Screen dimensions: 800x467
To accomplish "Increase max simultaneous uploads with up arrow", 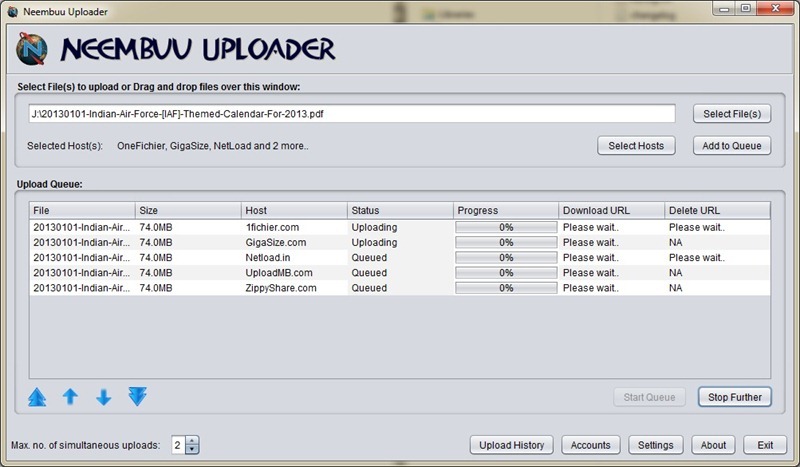I will click(192, 441).
